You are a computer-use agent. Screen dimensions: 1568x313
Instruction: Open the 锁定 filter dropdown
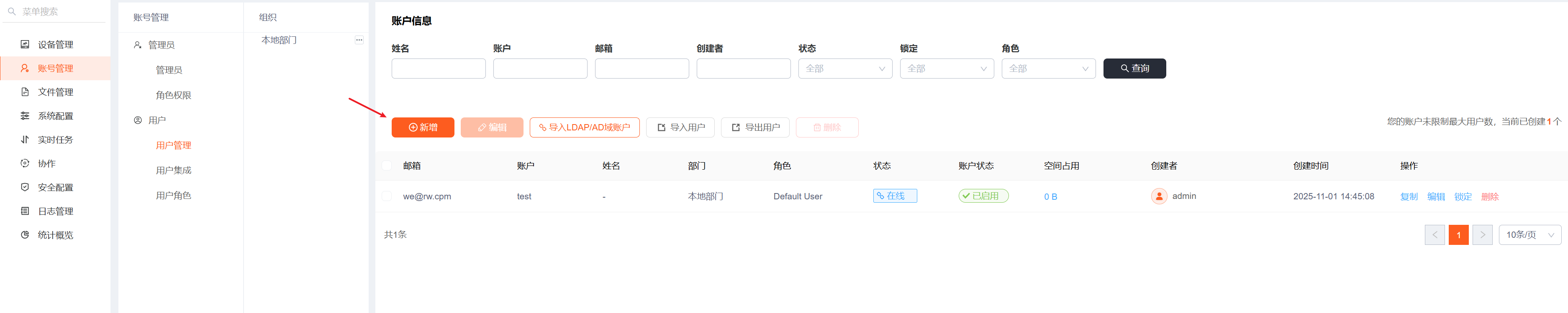point(946,69)
